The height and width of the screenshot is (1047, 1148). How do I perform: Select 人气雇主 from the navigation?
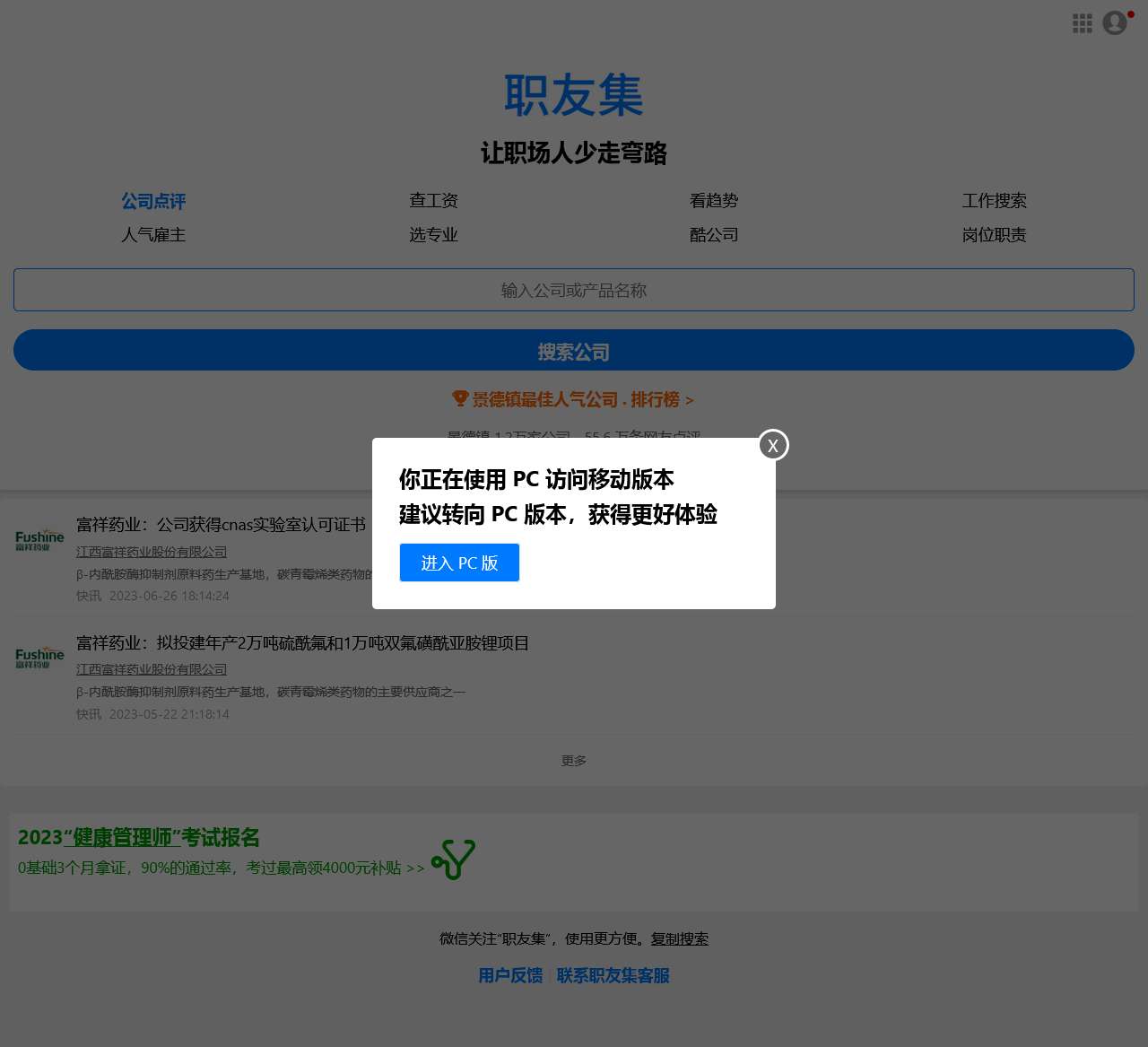(152, 235)
